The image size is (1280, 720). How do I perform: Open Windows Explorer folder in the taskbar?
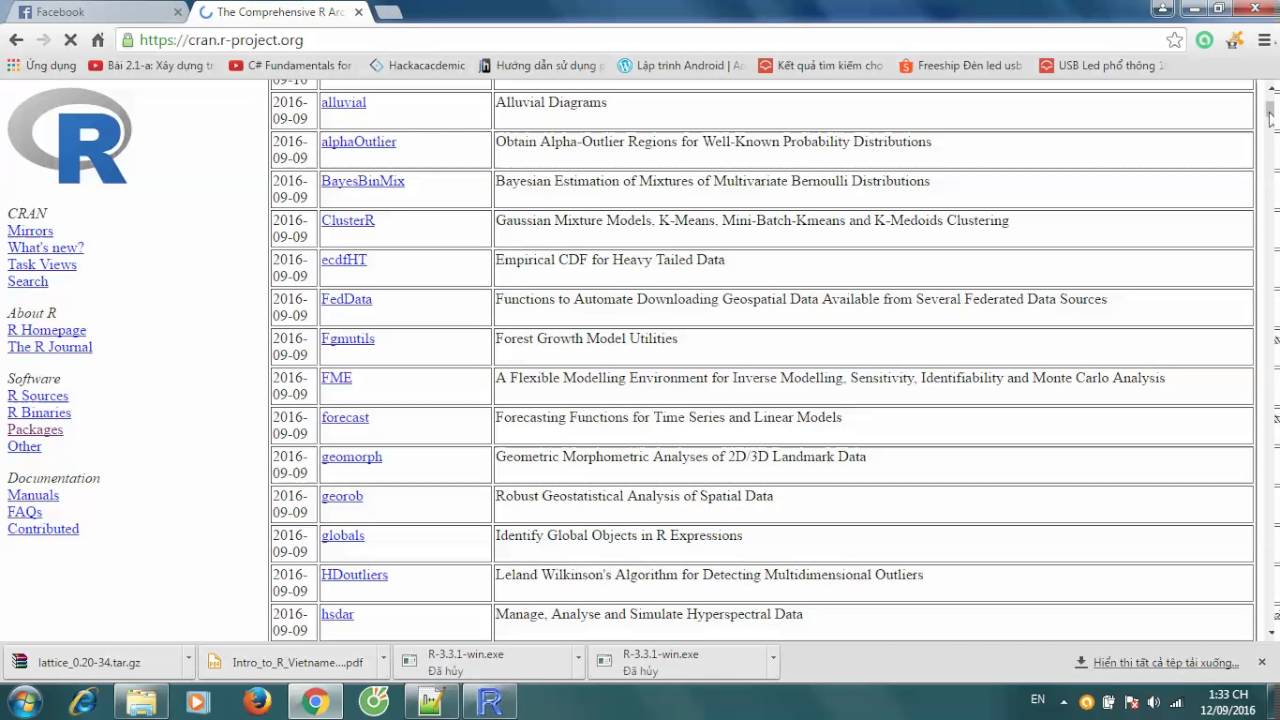pyautogui.click(x=141, y=701)
